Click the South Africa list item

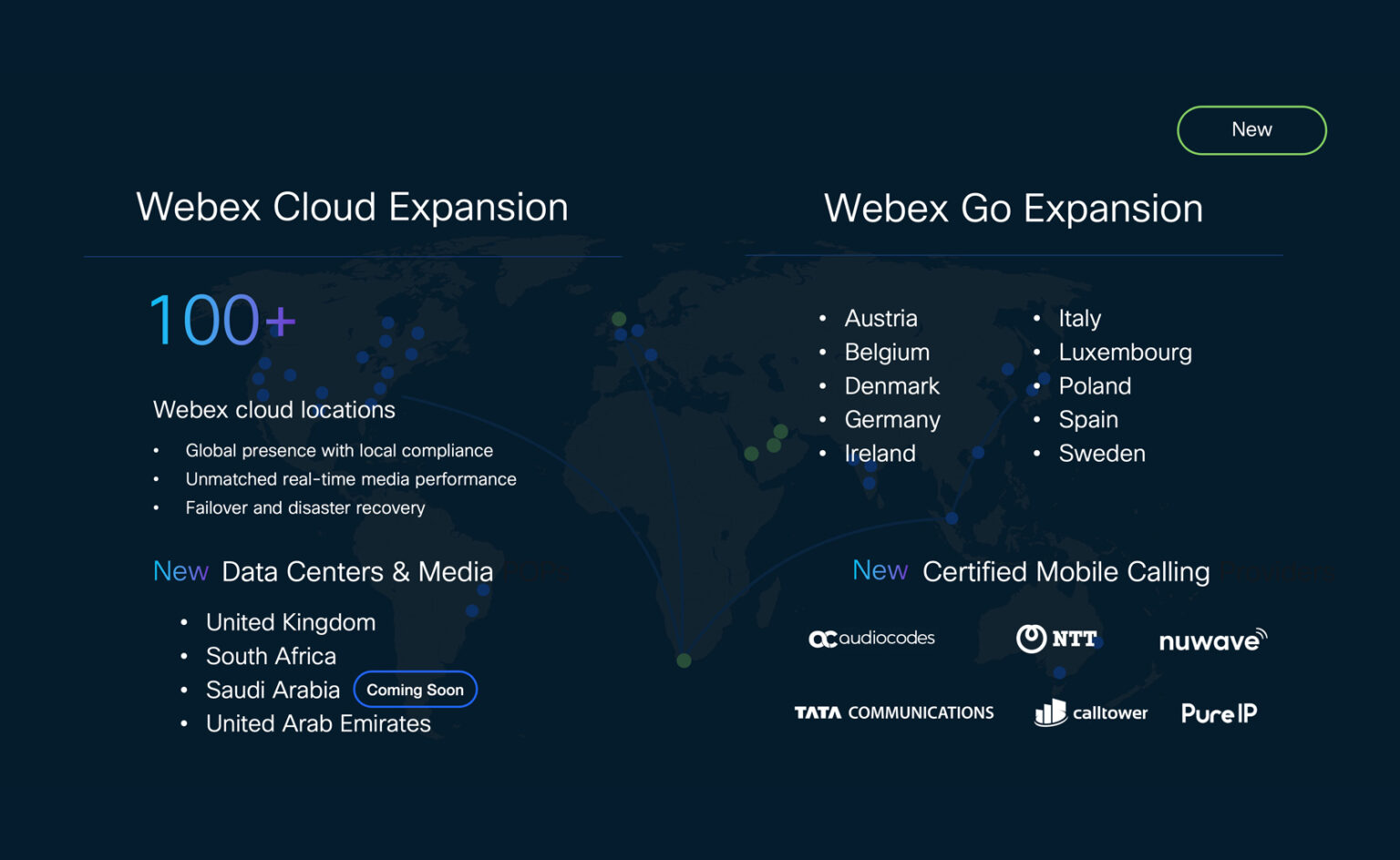[271, 656]
